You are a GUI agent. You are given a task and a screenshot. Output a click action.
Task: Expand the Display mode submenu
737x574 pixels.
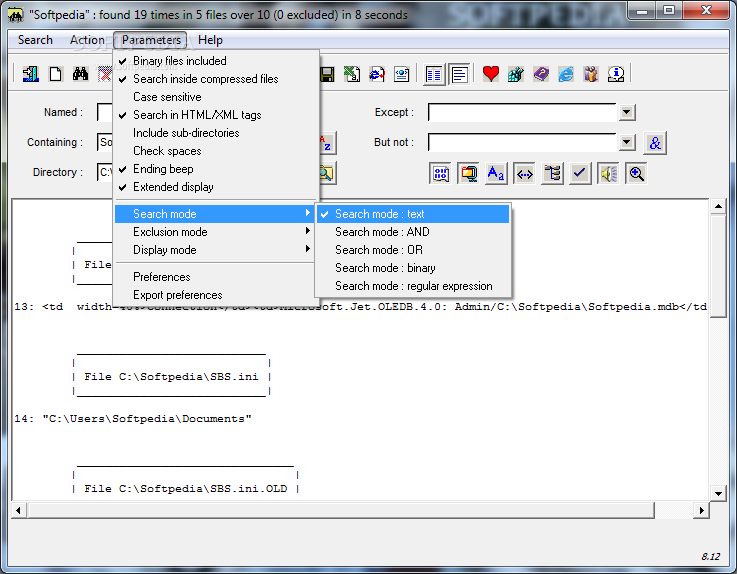214,250
